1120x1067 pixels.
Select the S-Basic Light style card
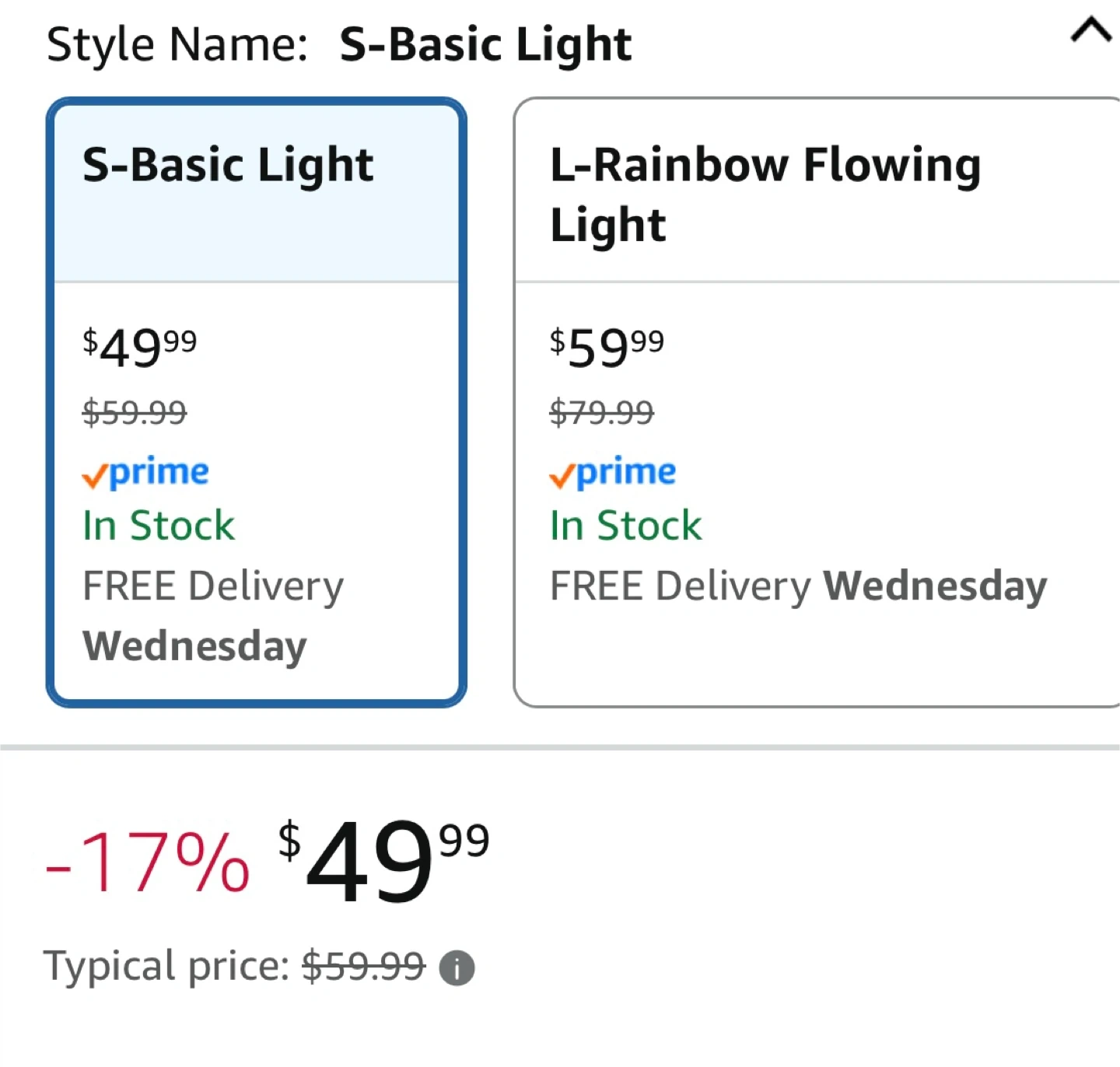[x=257, y=402]
